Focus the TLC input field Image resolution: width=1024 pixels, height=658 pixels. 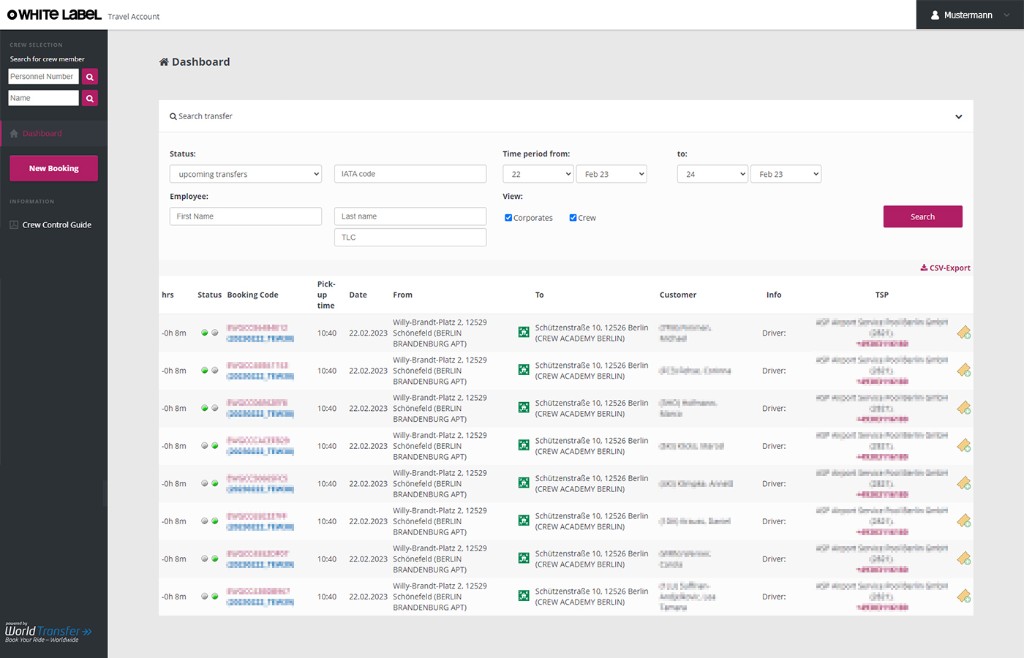tap(410, 237)
